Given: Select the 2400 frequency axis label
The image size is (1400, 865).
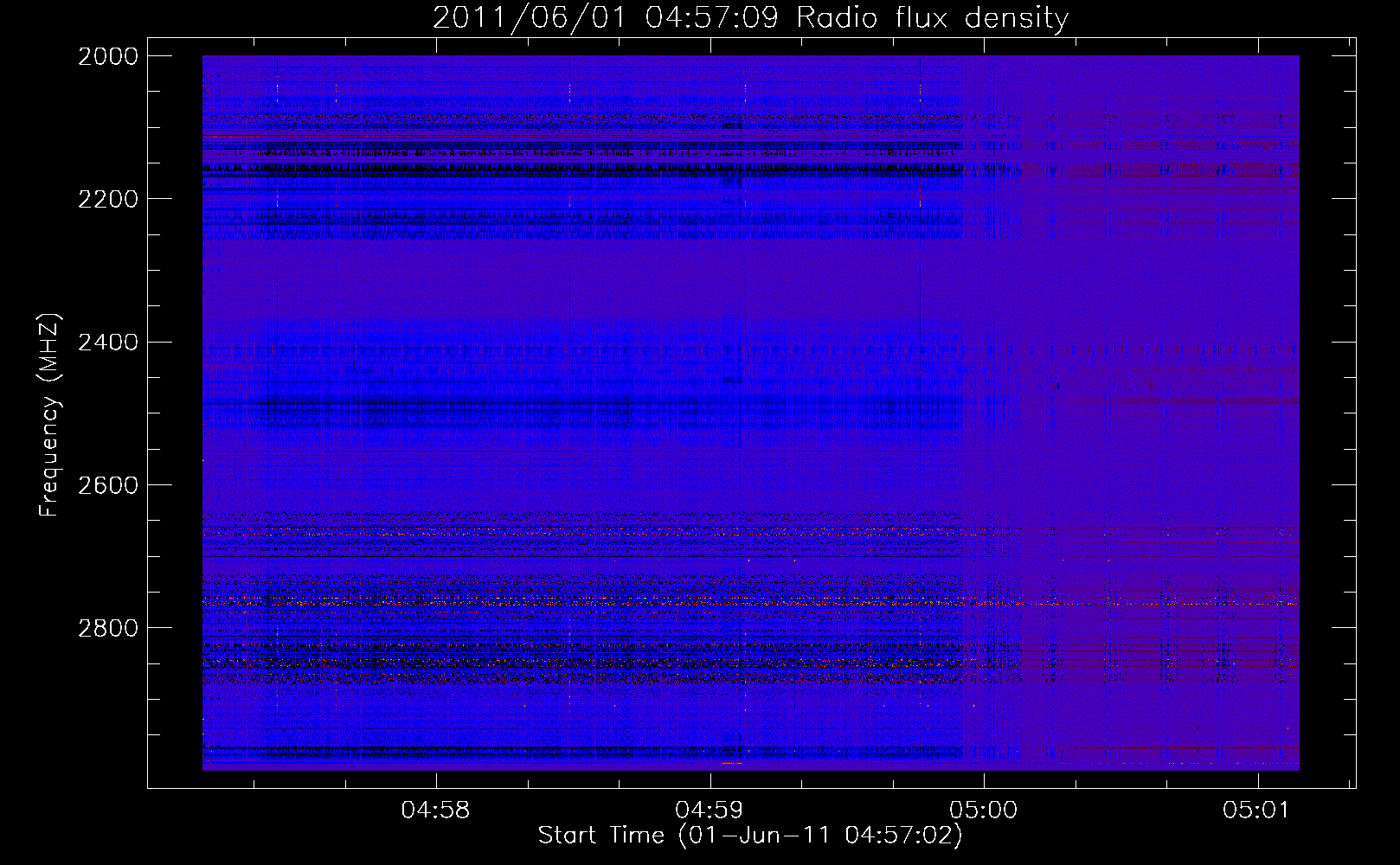Looking at the screenshot, I should pyautogui.click(x=108, y=343).
